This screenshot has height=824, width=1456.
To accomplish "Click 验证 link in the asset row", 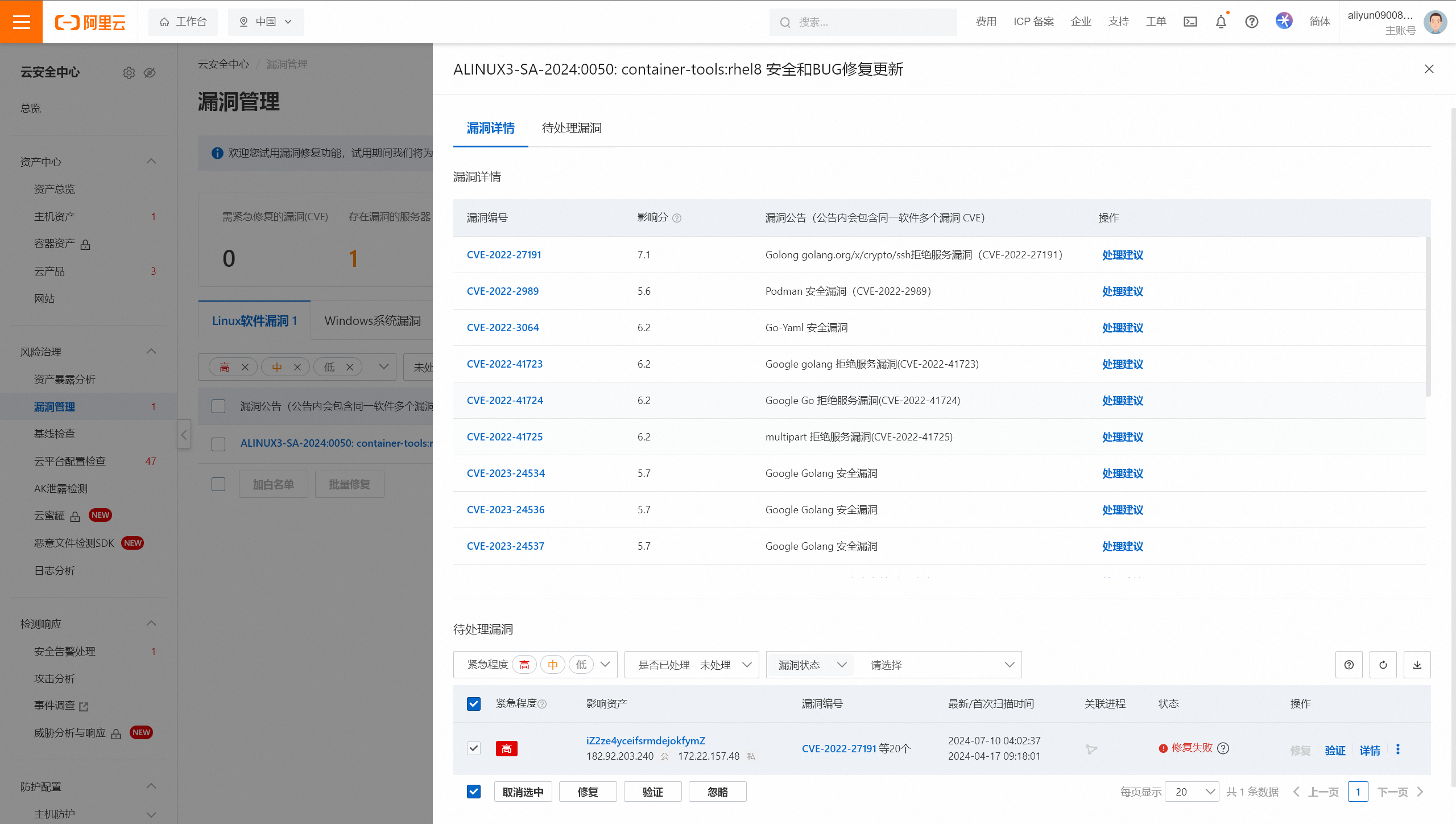I will [x=1335, y=750].
